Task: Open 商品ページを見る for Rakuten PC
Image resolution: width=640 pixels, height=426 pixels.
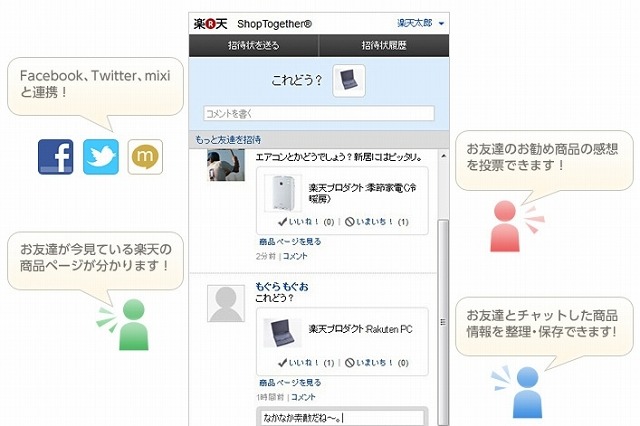Action: pyautogui.click(x=290, y=383)
